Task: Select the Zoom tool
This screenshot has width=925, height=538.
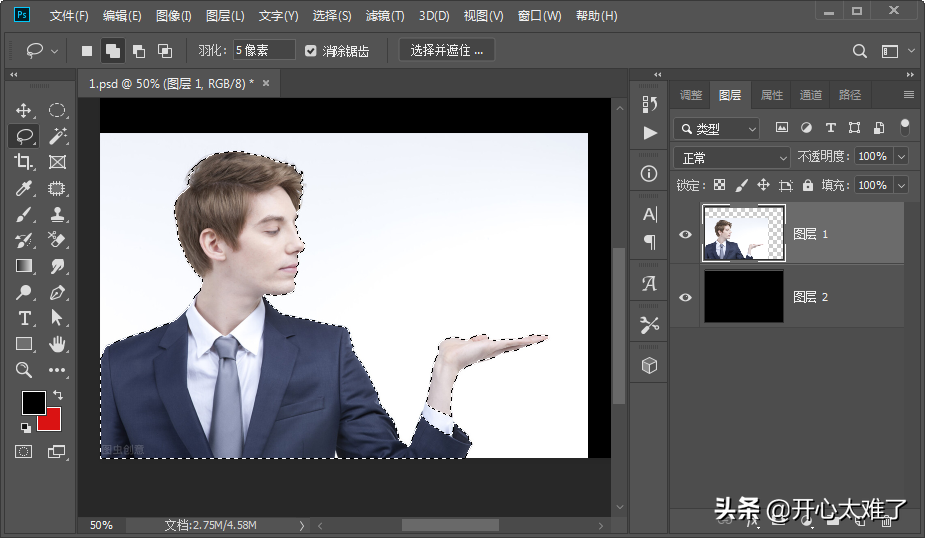Action: [x=24, y=370]
